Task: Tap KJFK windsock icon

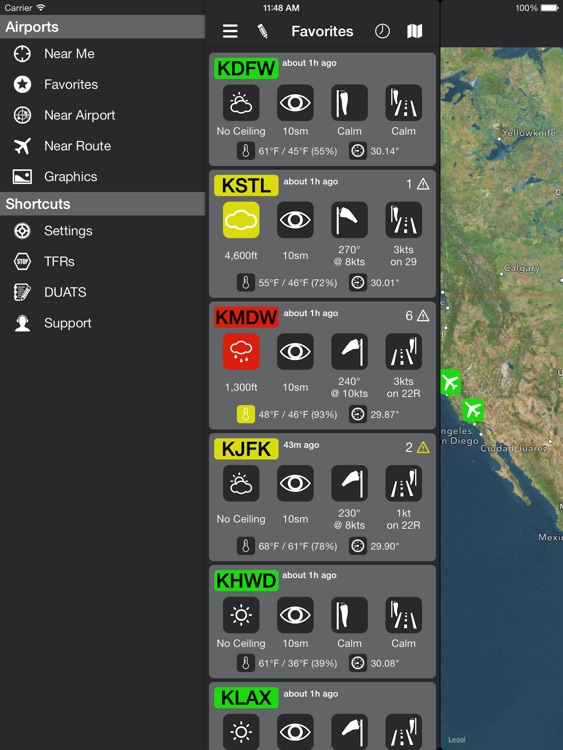Action: pos(349,483)
